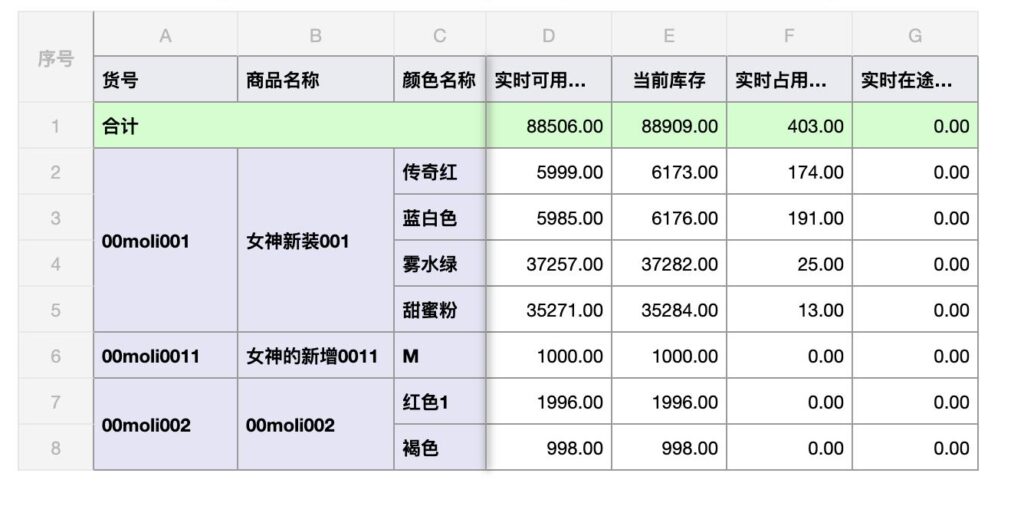Click the 传奇红 color cell
The width and height of the screenshot is (1024, 506).
click(x=440, y=172)
